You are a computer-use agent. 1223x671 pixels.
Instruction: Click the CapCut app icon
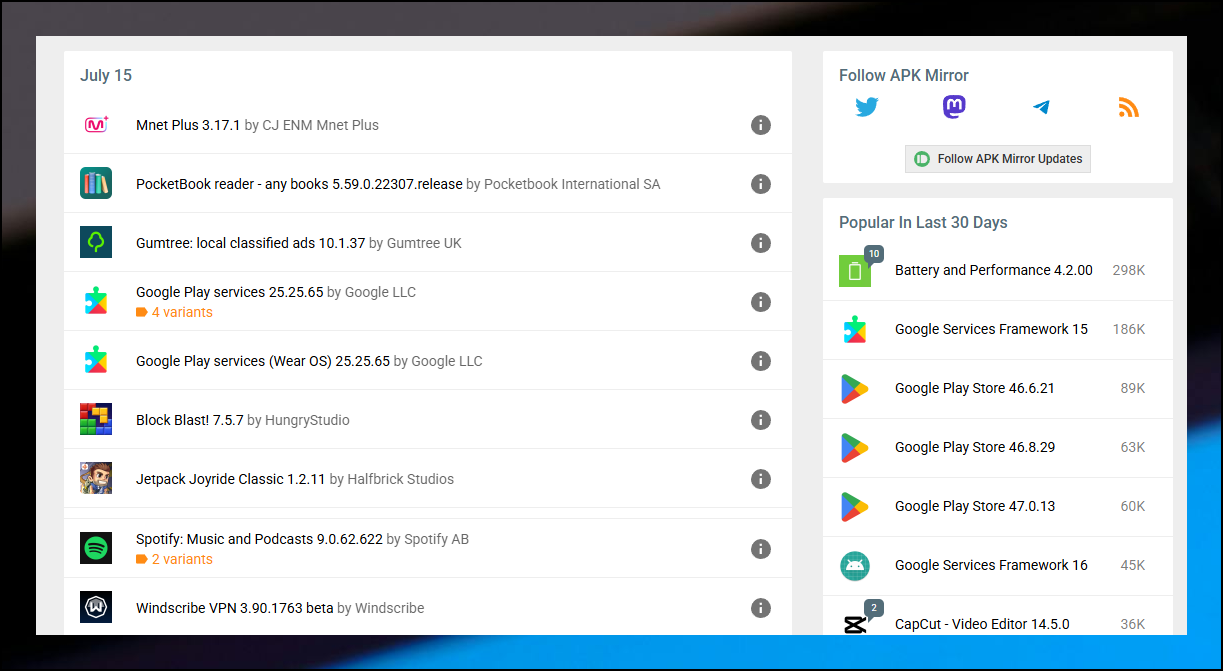pyautogui.click(x=855, y=625)
